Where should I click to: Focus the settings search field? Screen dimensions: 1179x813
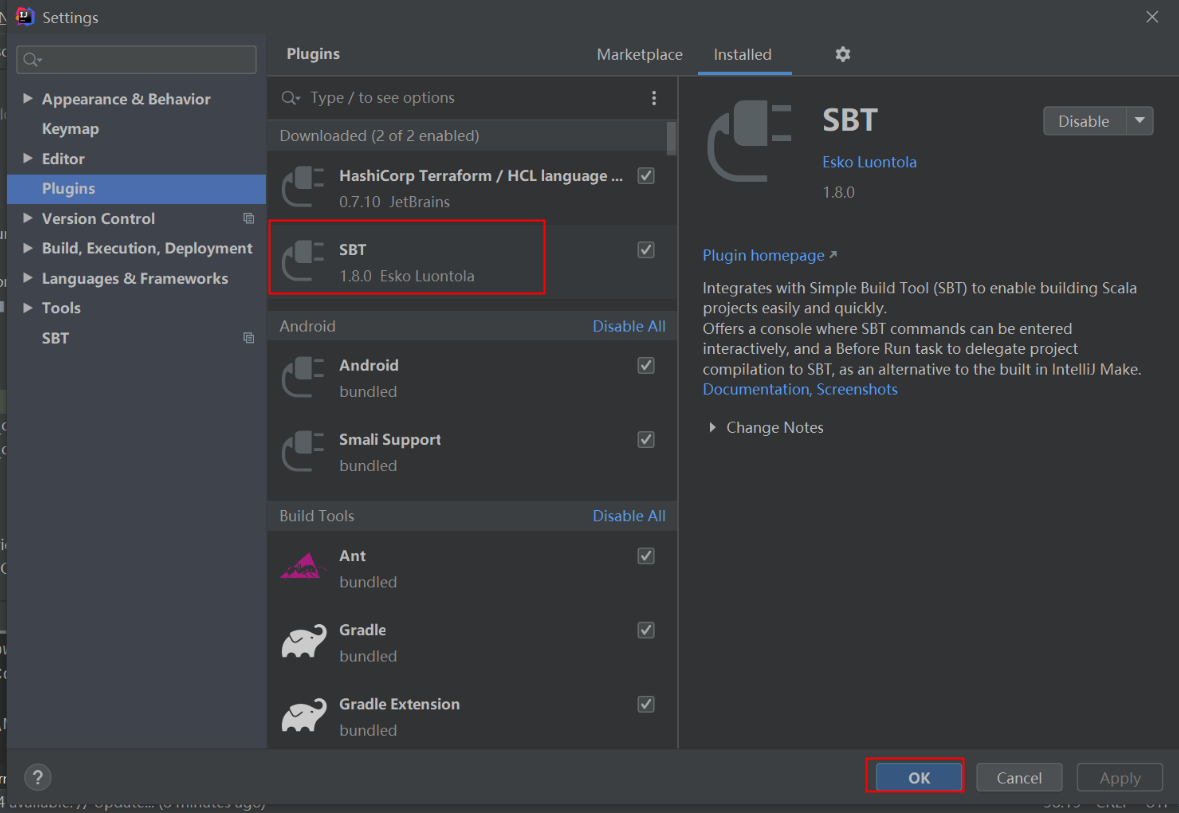(136, 59)
